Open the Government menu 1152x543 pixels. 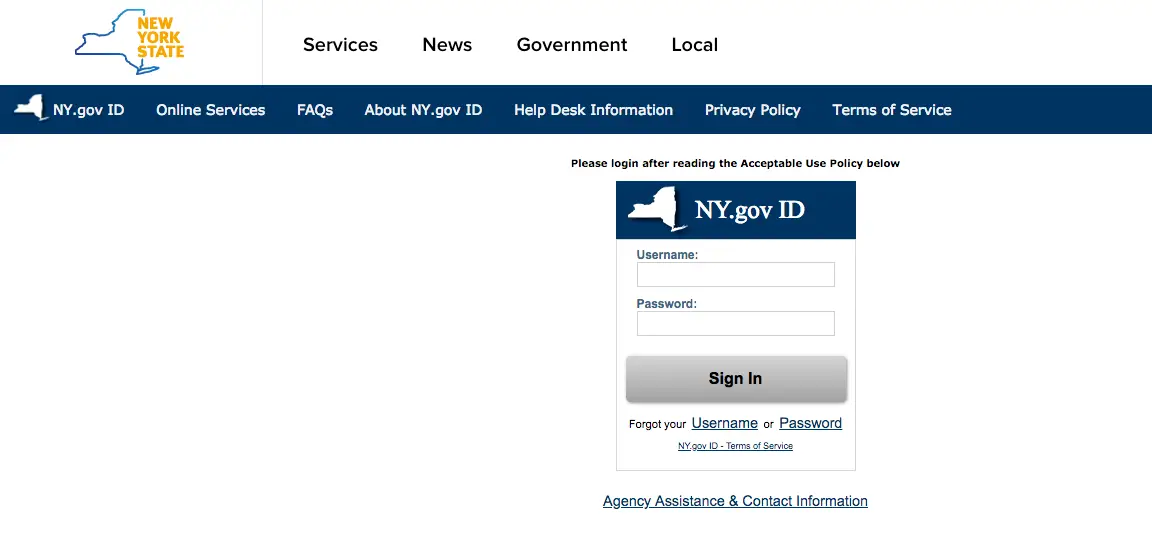tap(572, 45)
